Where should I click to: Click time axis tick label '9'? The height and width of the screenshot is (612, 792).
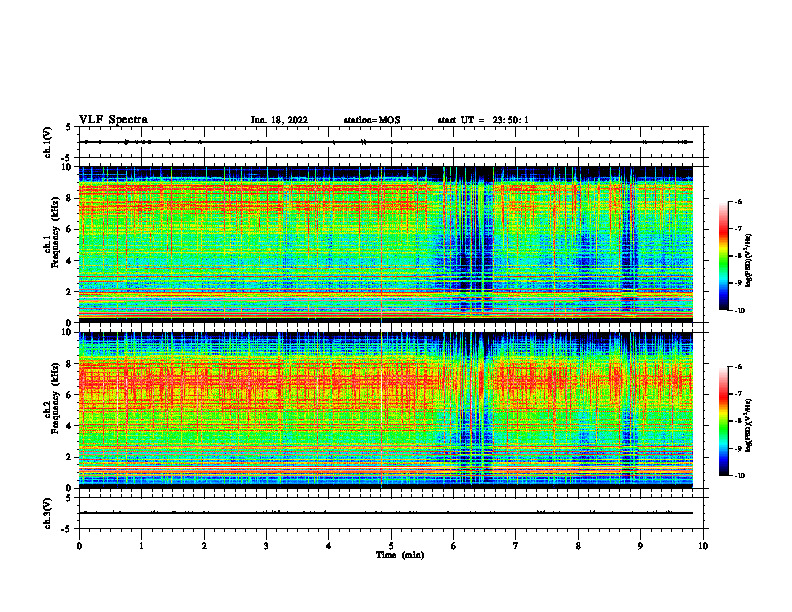(640, 546)
